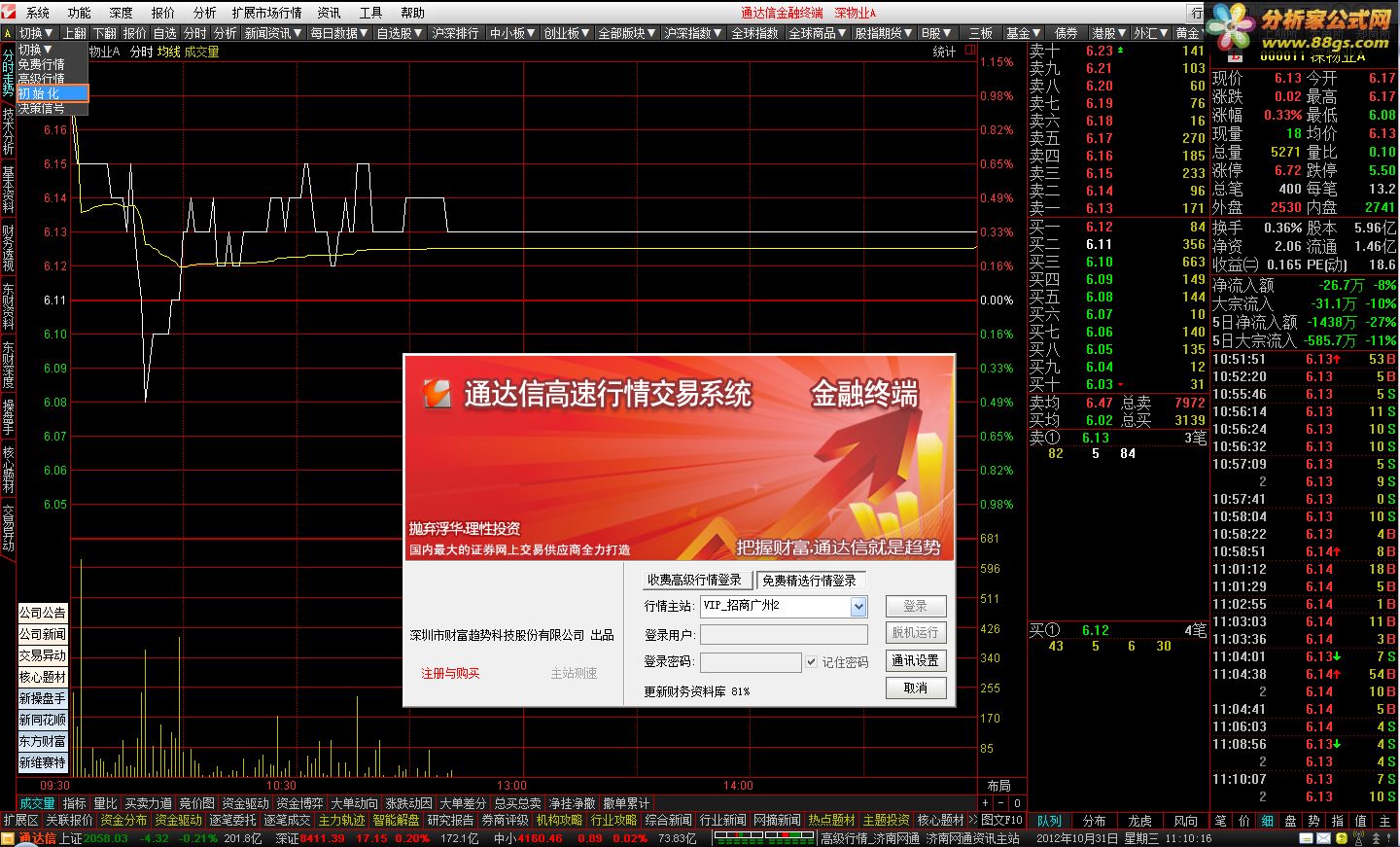Click the 下翻 page-down toolbar button
The width and height of the screenshot is (1400, 847).
[x=105, y=33]
